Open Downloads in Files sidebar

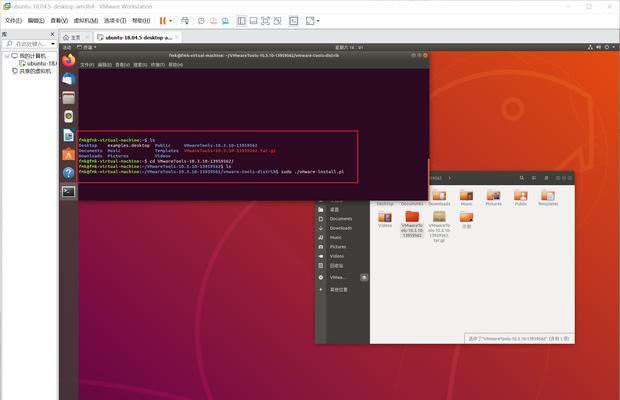(341, 228)
